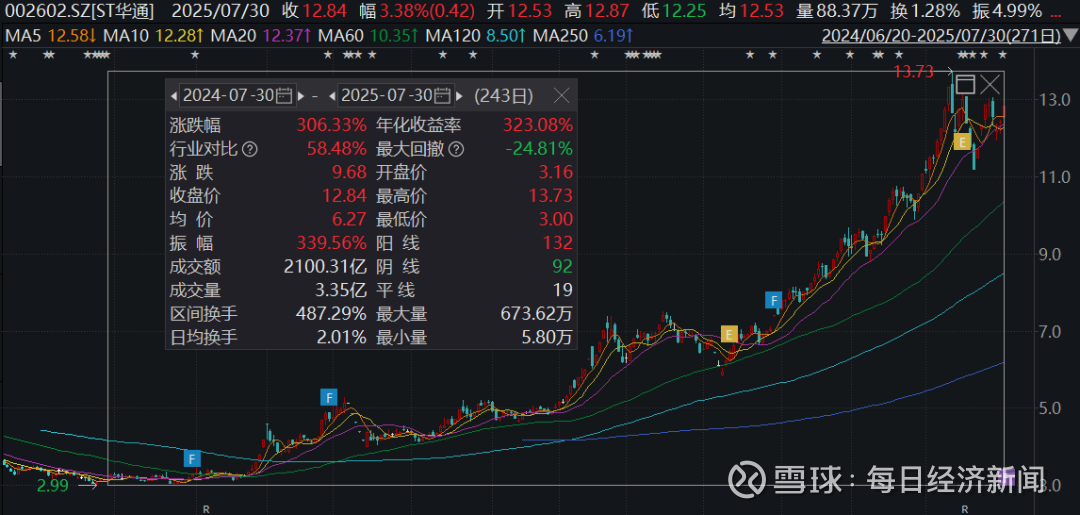This screenshot has height=515, width=1080.
Task: Click the 阳线 count 132
Action: [557, 243]
